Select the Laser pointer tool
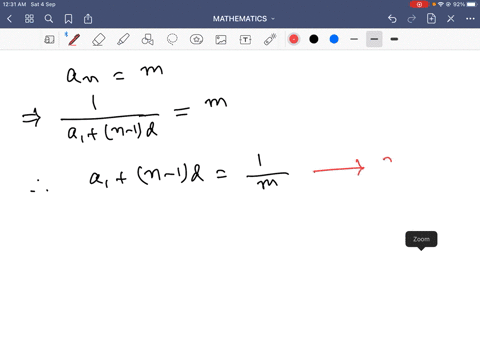Image resolution: width=480 pixels, height=360 pixels. pos(270,40)
